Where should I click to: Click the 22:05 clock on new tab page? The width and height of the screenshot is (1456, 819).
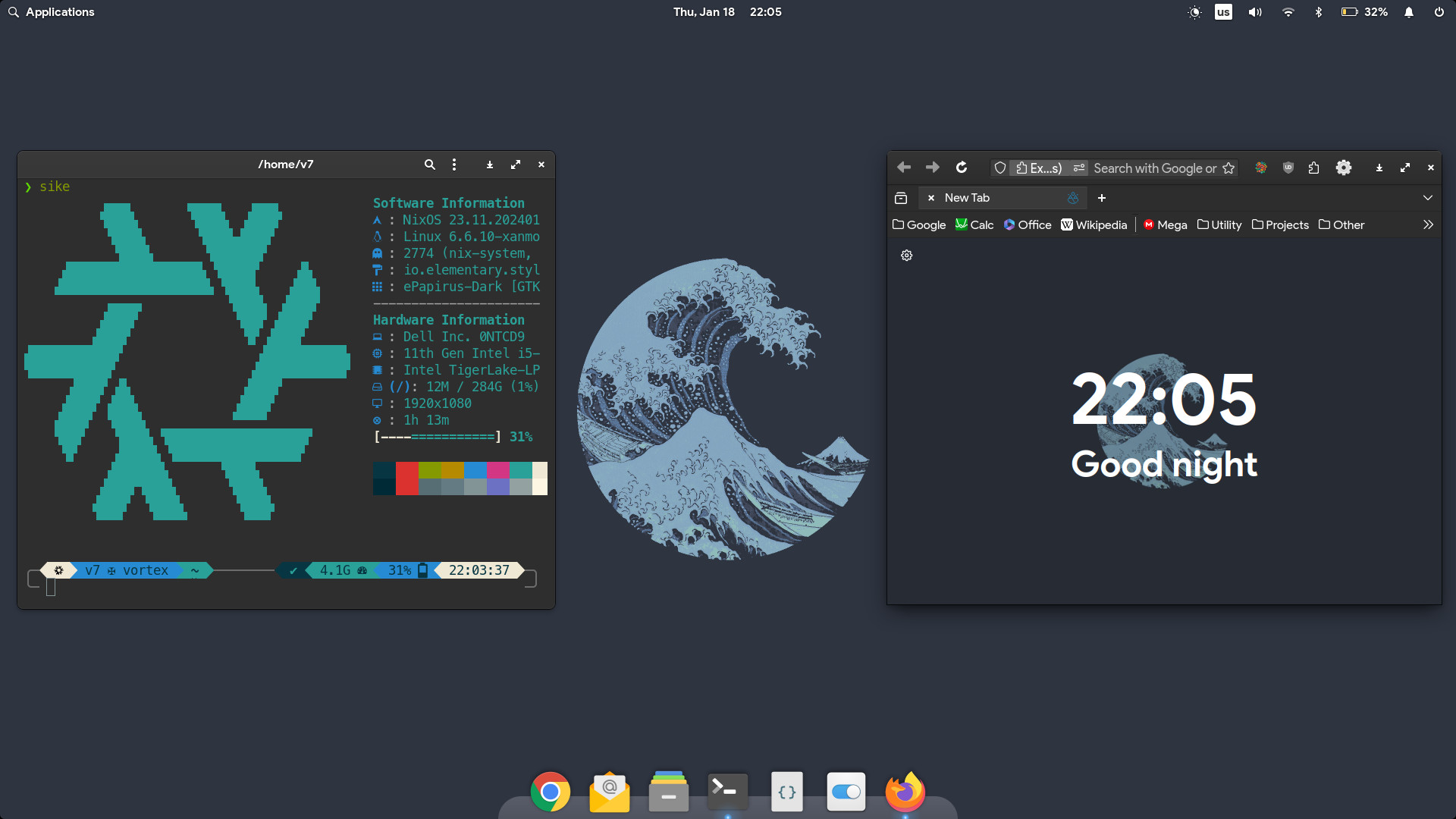[x=1164, y=400]
